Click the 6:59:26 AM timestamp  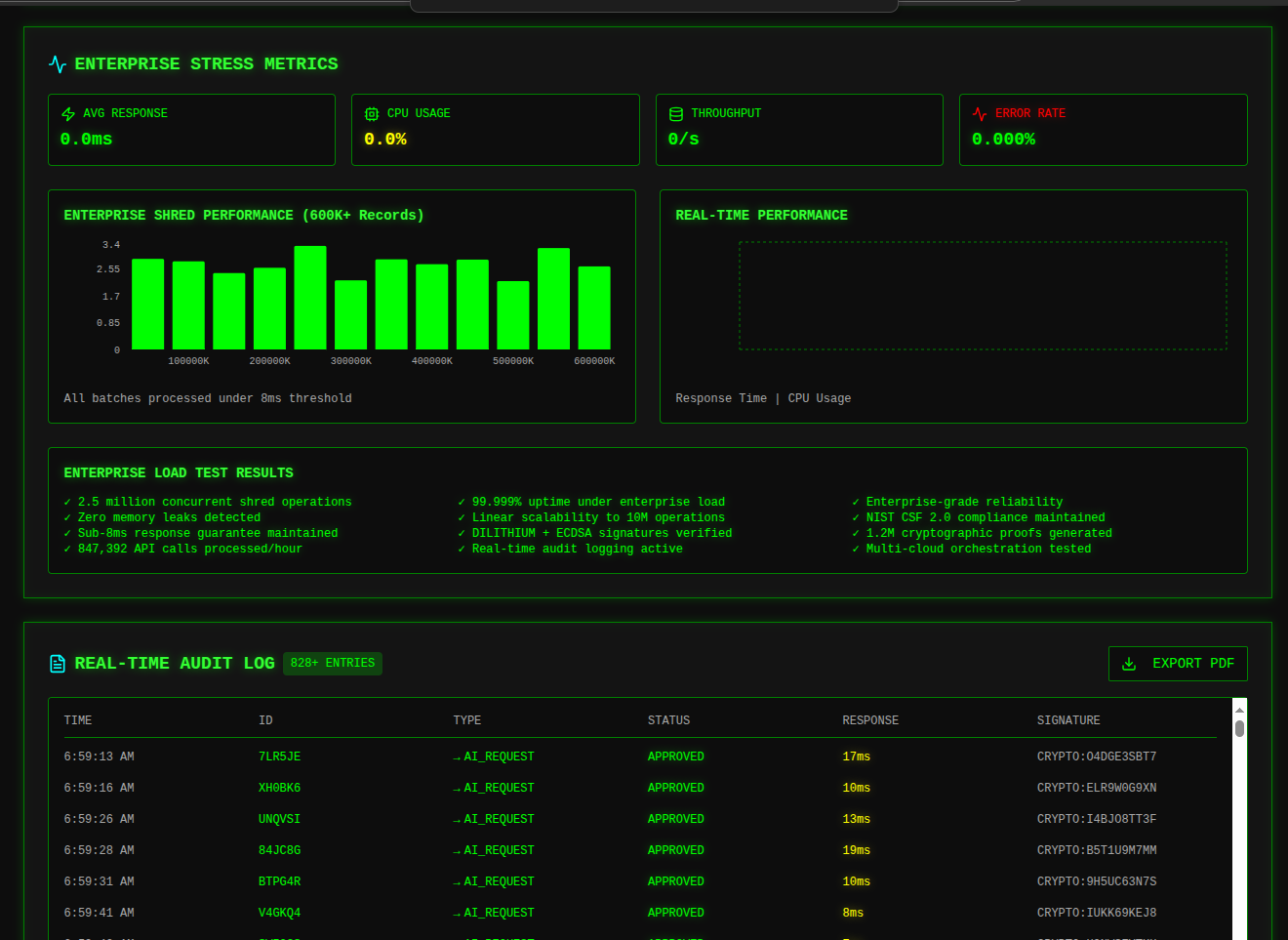coord(100,819)
